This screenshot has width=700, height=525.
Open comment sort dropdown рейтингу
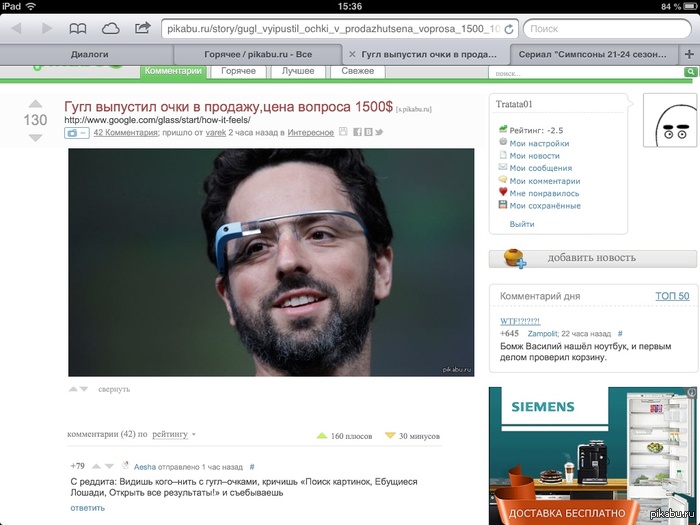point(174,434)
